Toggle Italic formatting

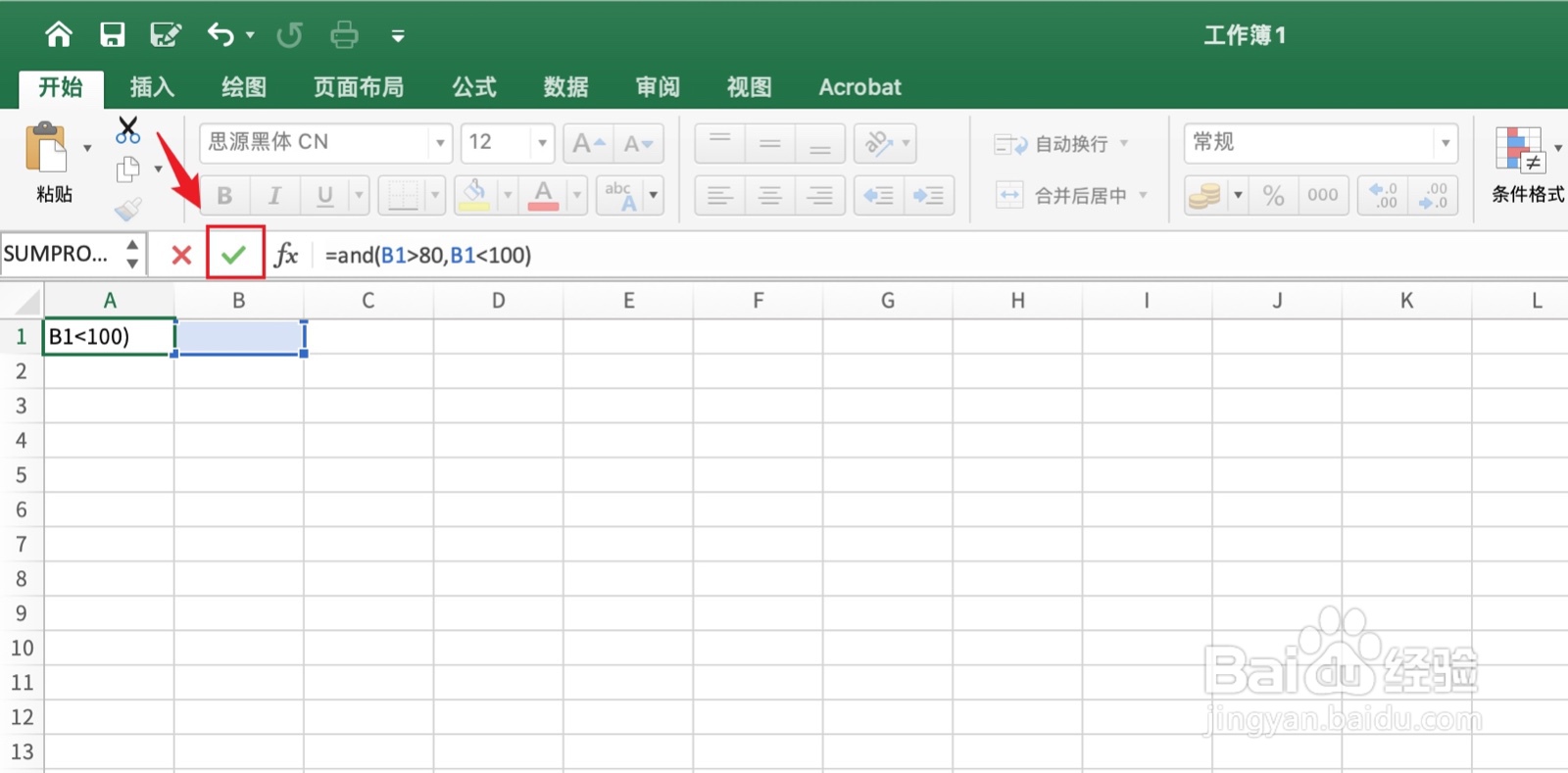click(274, 196)
